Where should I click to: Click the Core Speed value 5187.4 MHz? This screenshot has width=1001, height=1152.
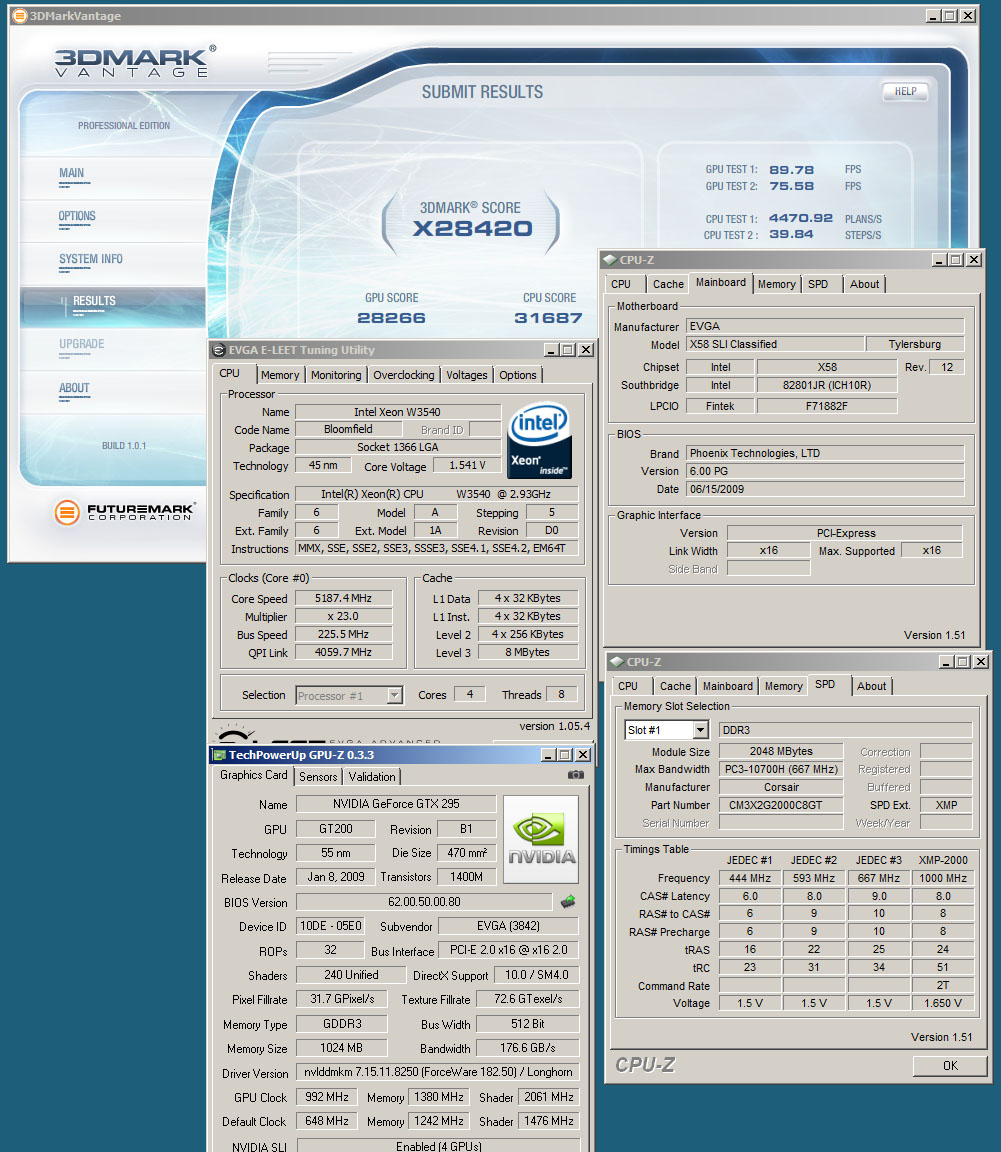[x=343, y=599]
